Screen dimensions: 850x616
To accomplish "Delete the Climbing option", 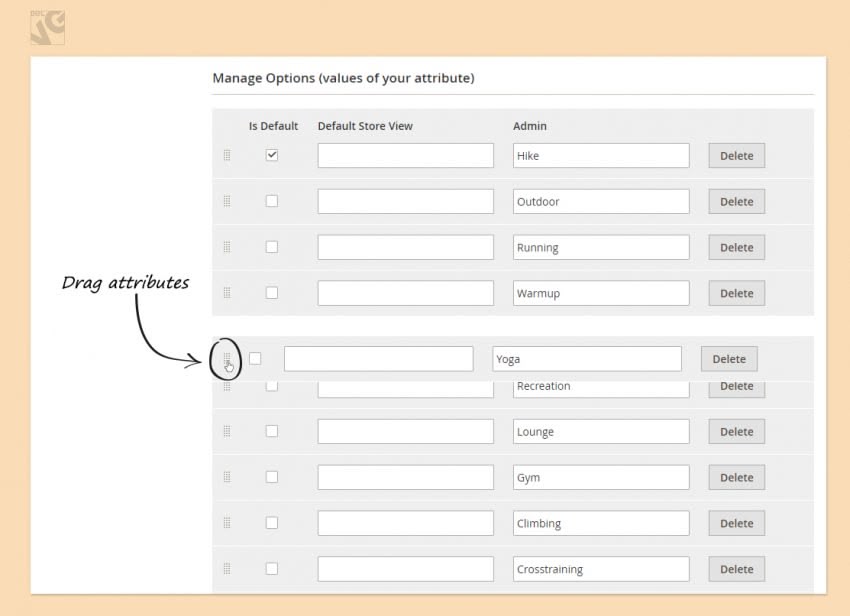I will 737,523.
